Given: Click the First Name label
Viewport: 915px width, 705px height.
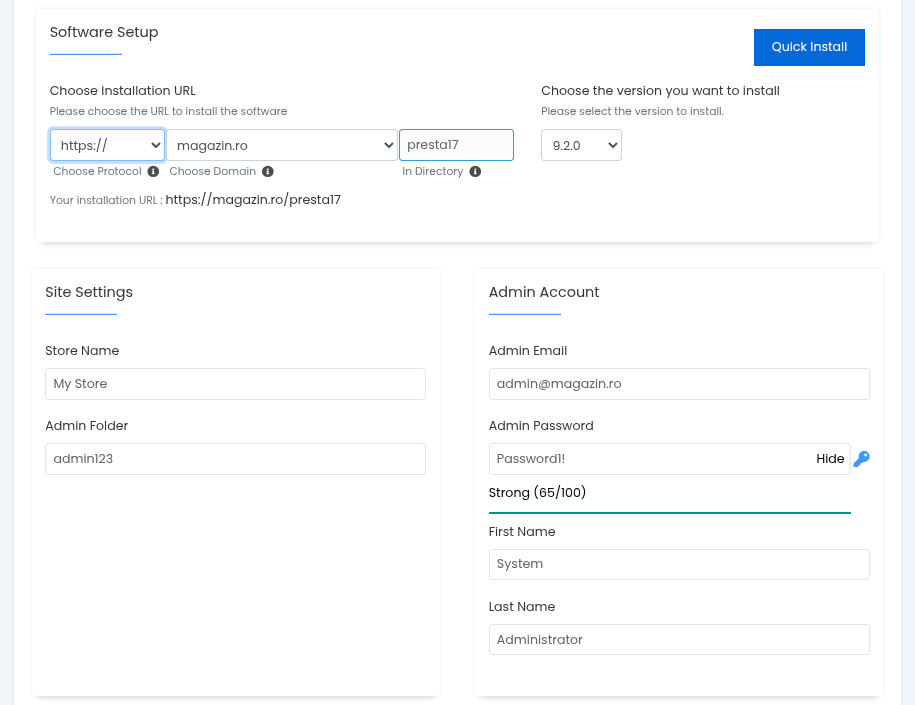Looking at the screenshot, I should [522, 532].
